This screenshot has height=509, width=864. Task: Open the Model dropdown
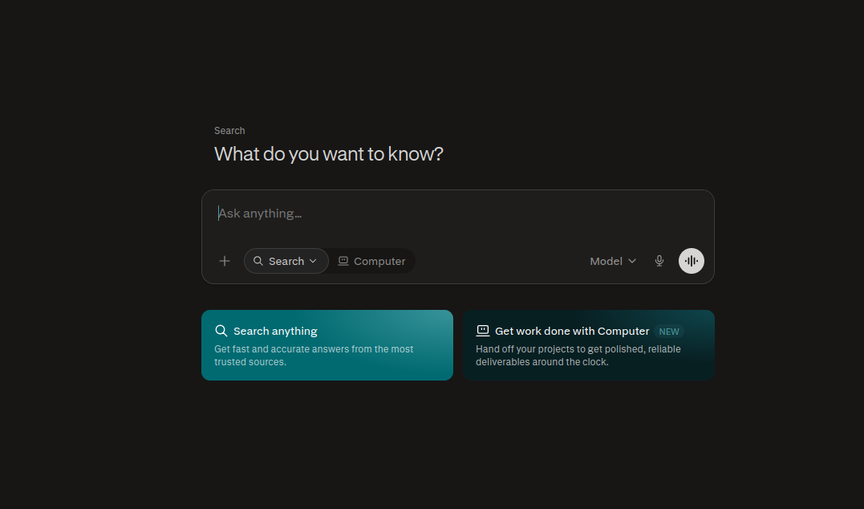tap(613, 261)
